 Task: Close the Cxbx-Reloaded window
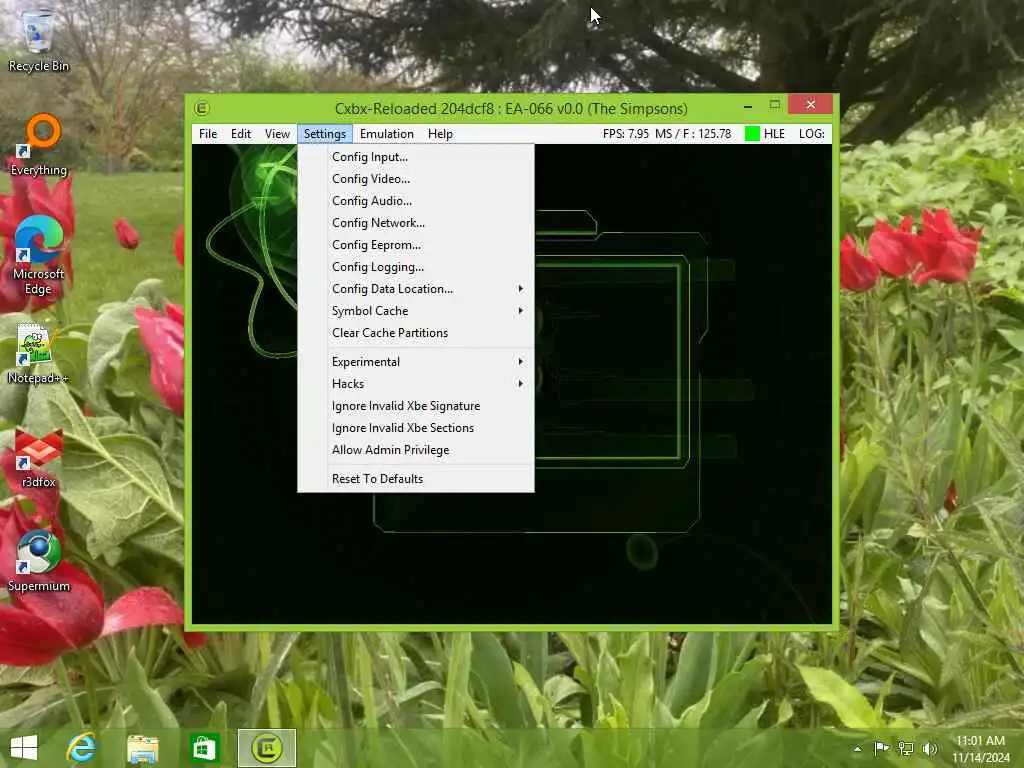coord(810,104)
